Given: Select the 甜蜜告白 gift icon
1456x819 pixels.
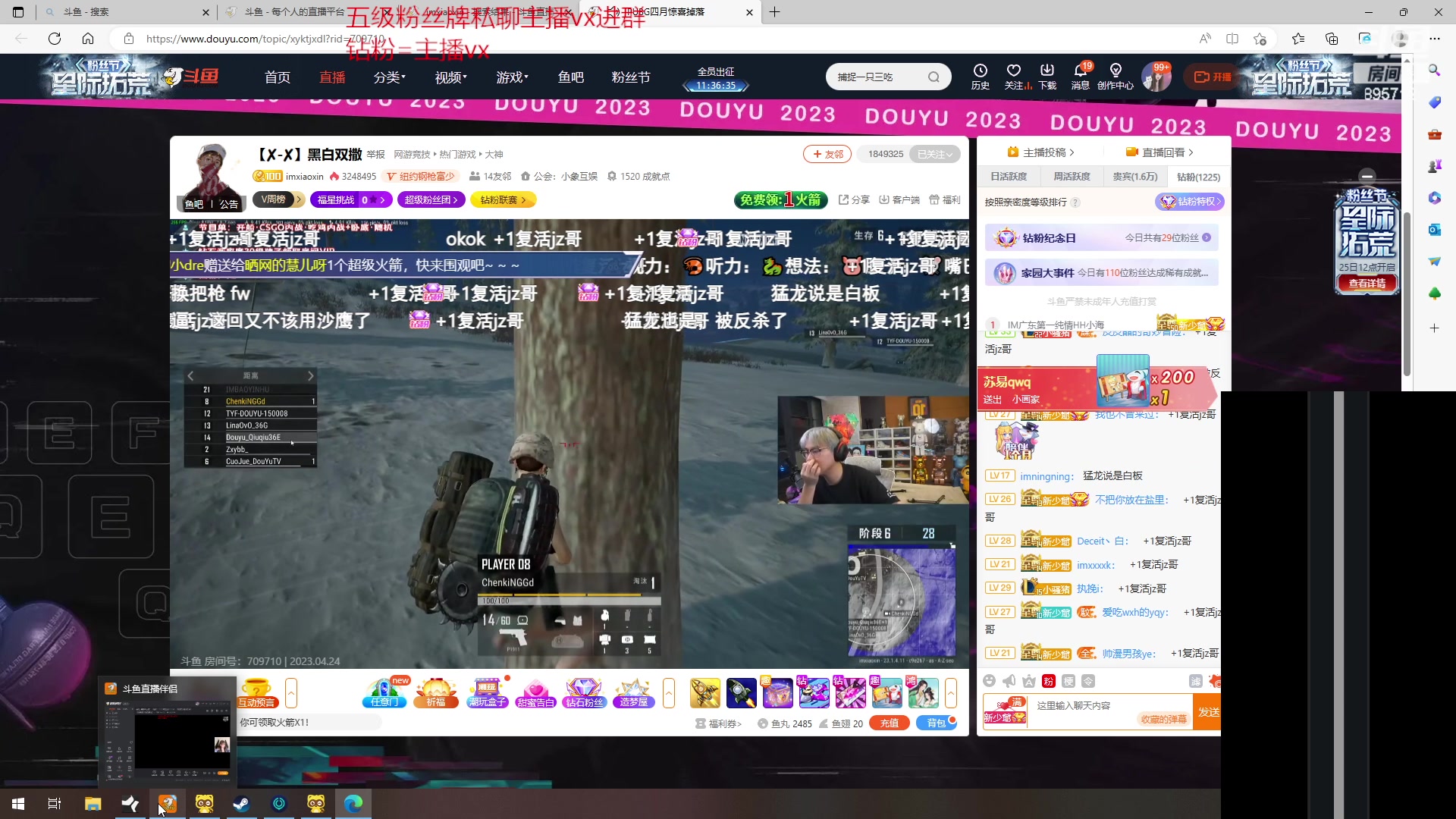Looking at the screenshot, I should click(x=536, y=692).
